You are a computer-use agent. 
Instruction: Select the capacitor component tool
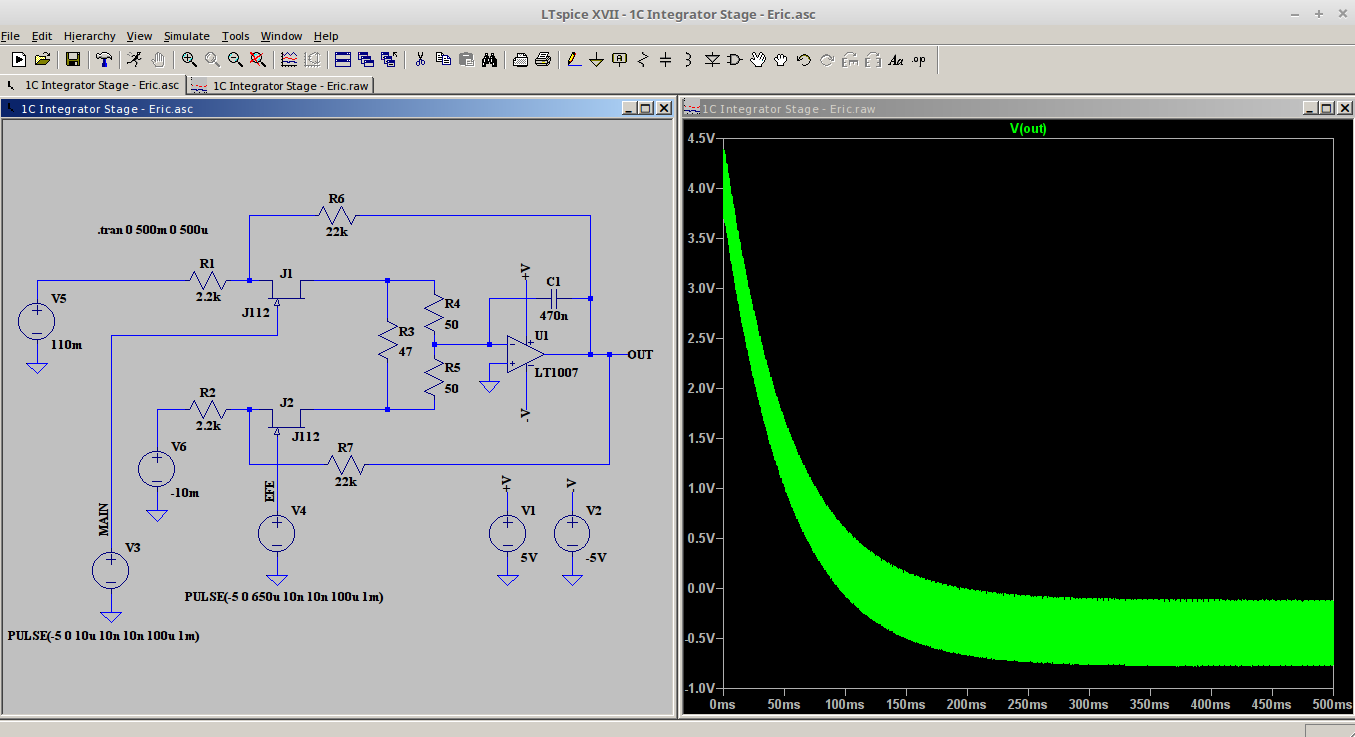pyautogui.click(x=665, y=60)
